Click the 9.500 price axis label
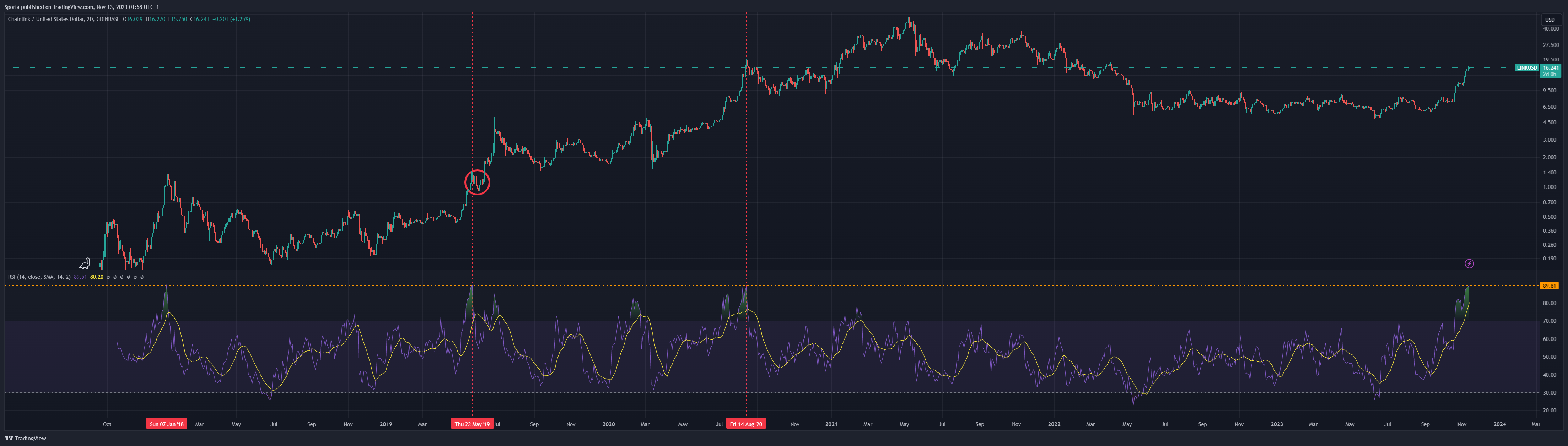Viewport: 1568px width, 446px height. point(1550,90)
